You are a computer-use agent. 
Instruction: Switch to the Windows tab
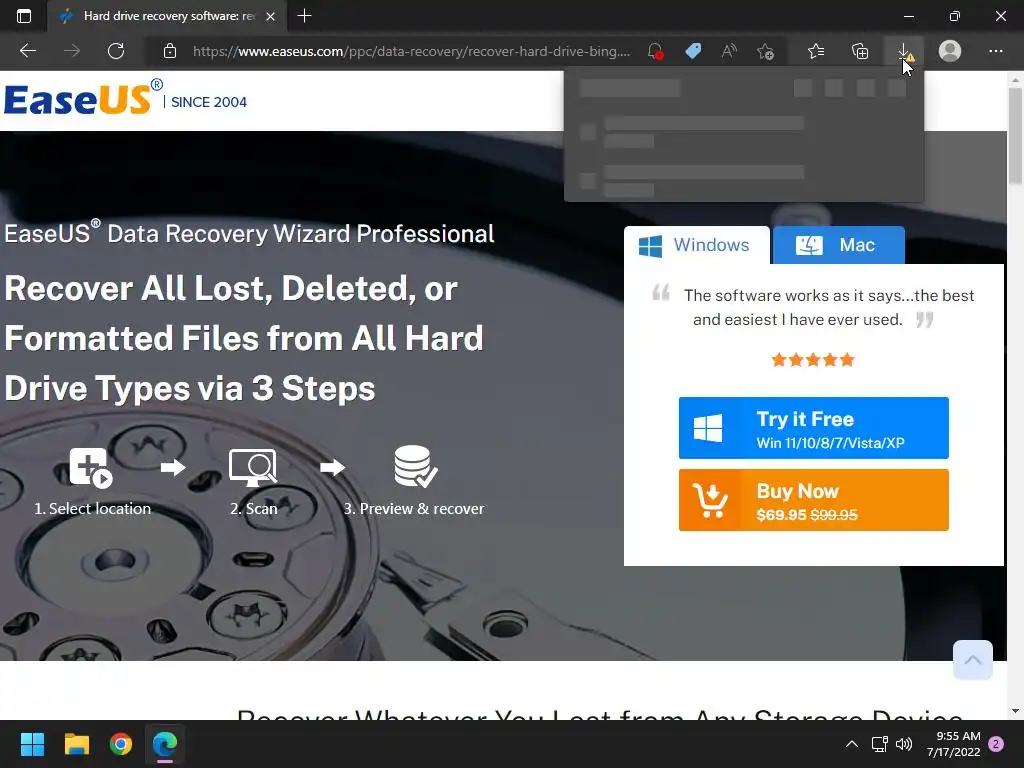[697, 245]
